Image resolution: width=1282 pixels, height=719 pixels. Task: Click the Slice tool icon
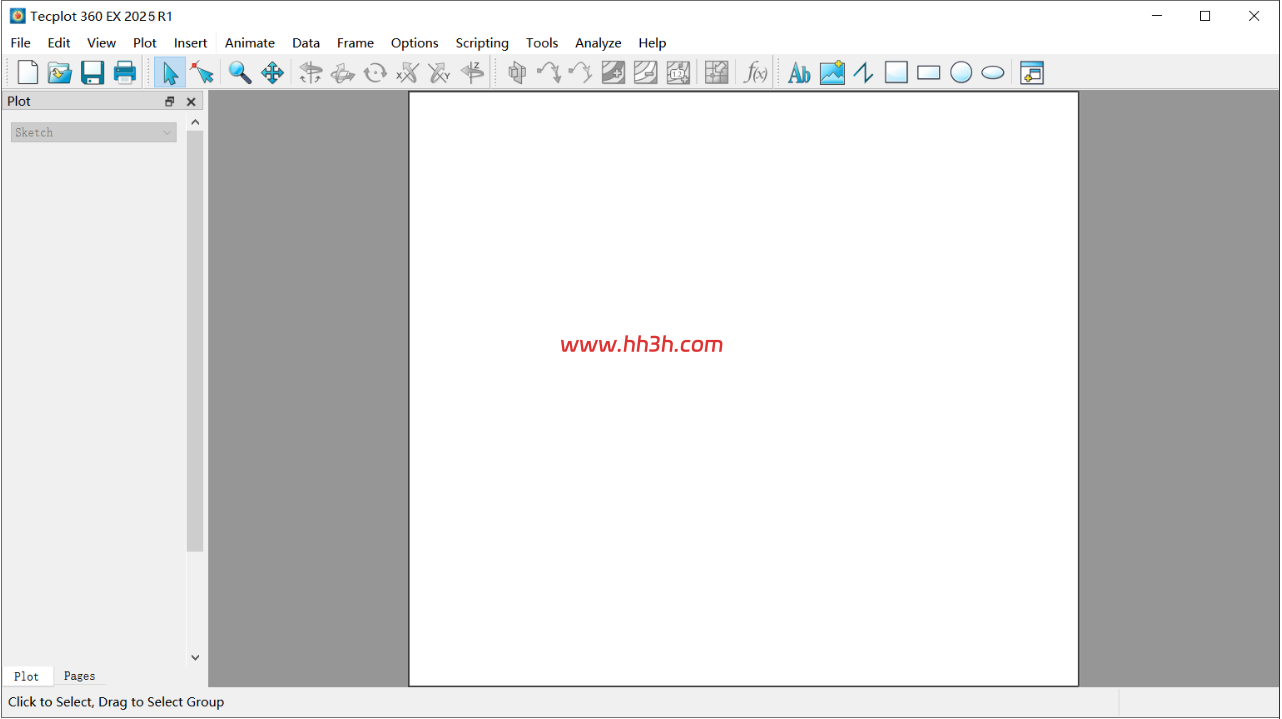[517, 72]
